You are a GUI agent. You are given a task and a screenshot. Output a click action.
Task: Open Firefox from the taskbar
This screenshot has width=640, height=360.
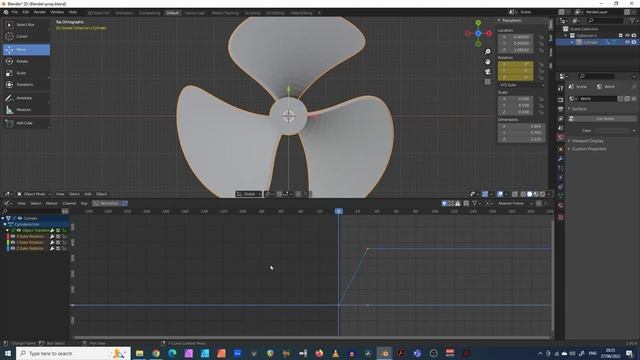click(x=319, y=353)
